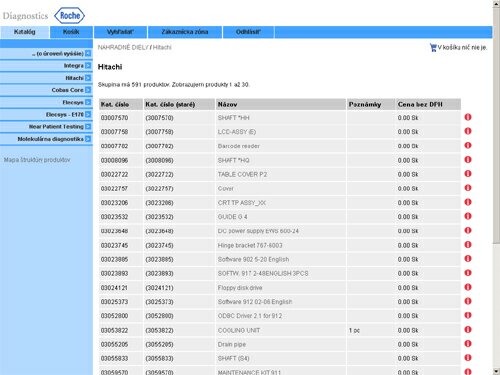Click arrow icon next to Cobas Core
The image size is (500, 375).
(88, 90)
